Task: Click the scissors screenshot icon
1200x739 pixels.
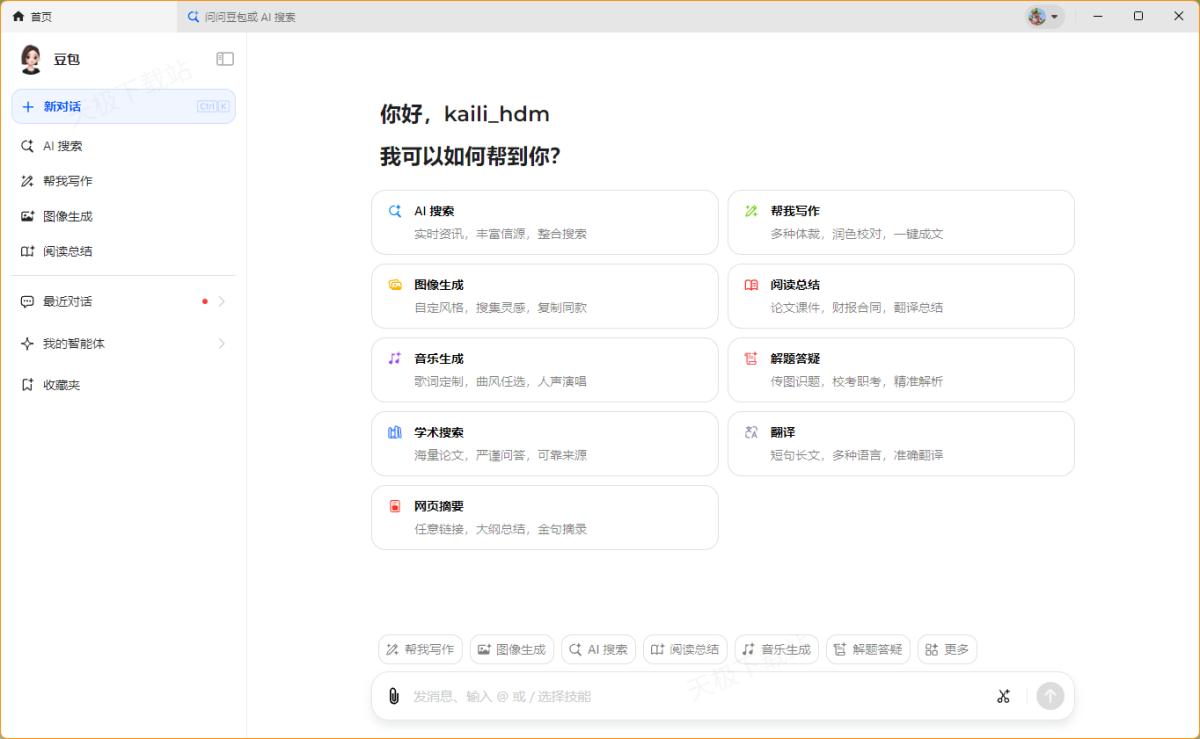Action: (x=1003, y=696)
